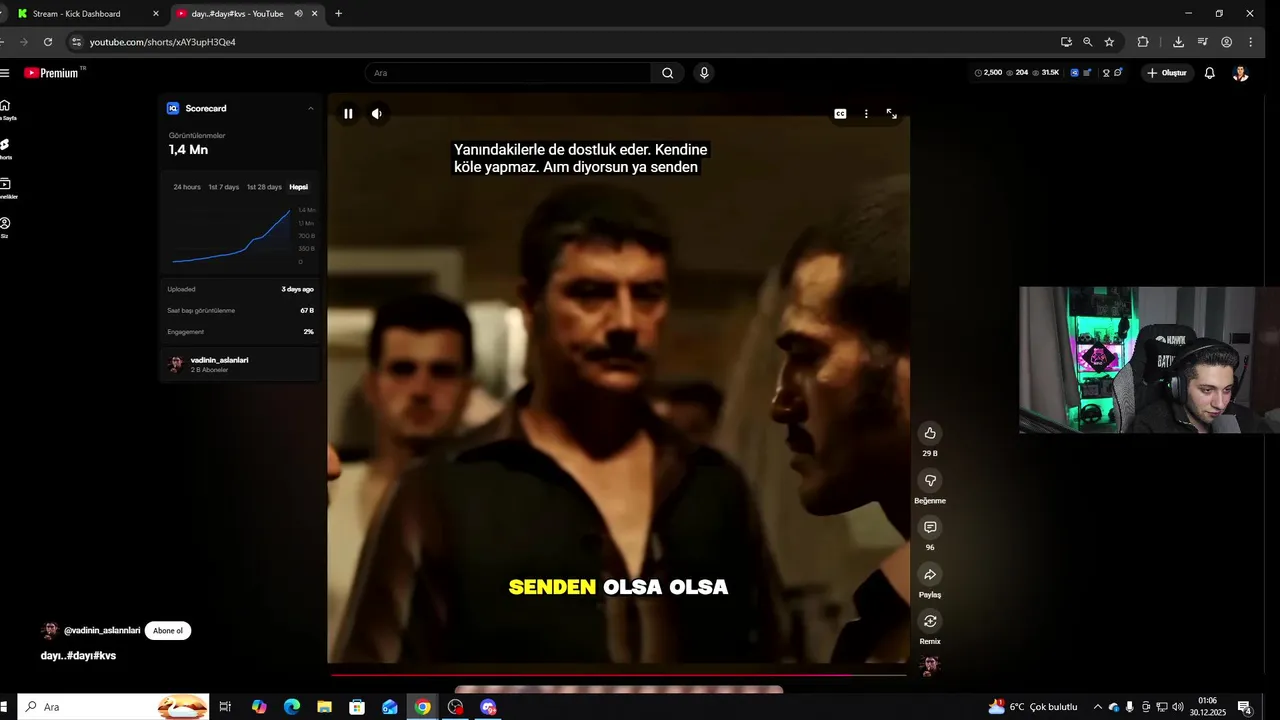Open Chrome profile icon
The height and width of the screenshot is (720, 1280).
[1226, 42]
